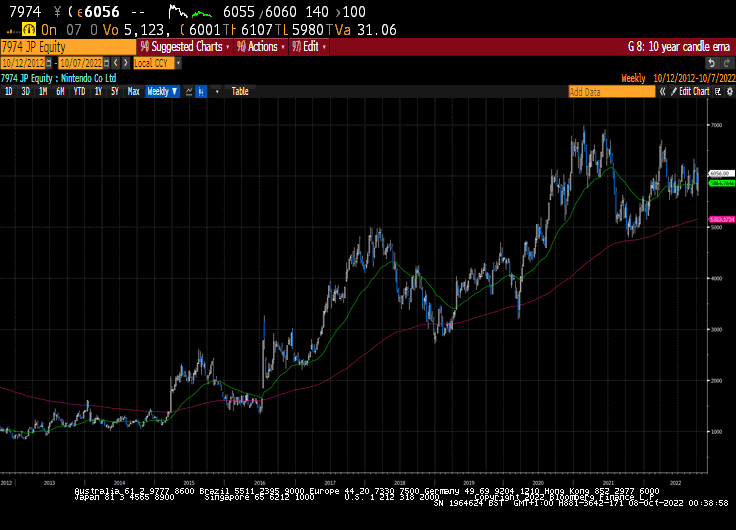This screenshot has height=530, width=736.
Task: Select the 5Y range tab
Action: [x=115, y=92]
